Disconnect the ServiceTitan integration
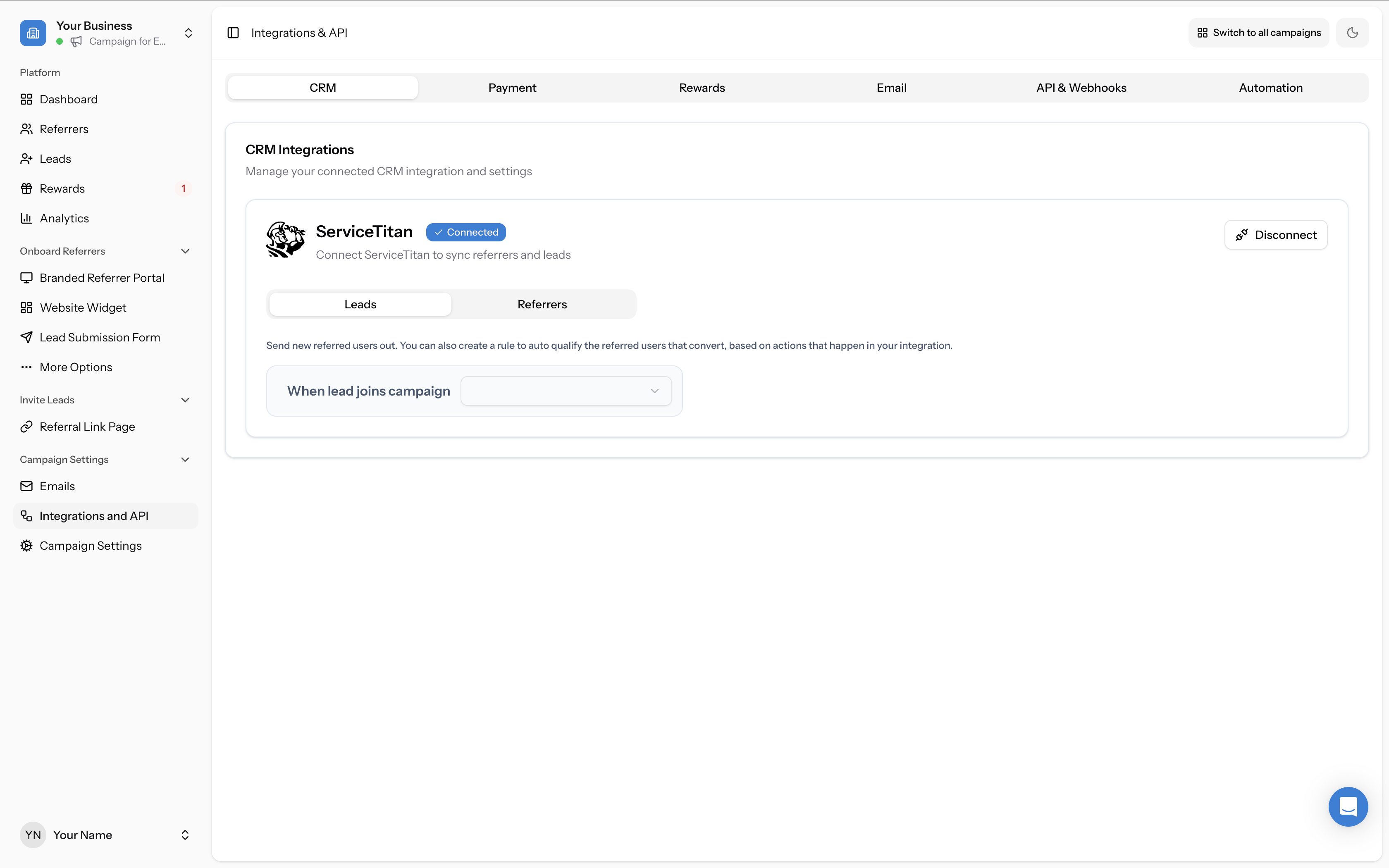Screen dimensions: 1389x868 [x=1275, y=235]
